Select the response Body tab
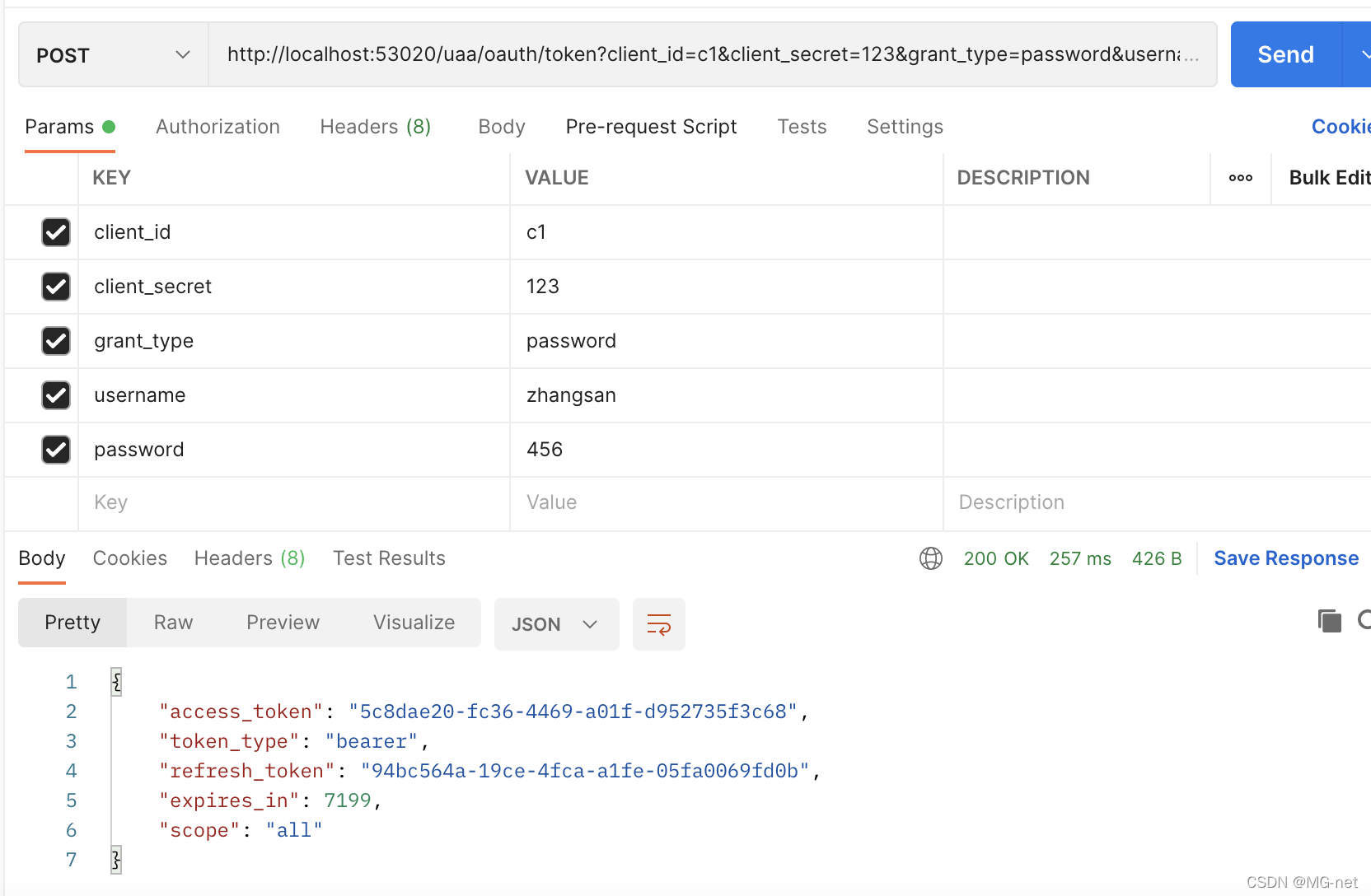 coord(42,558)
